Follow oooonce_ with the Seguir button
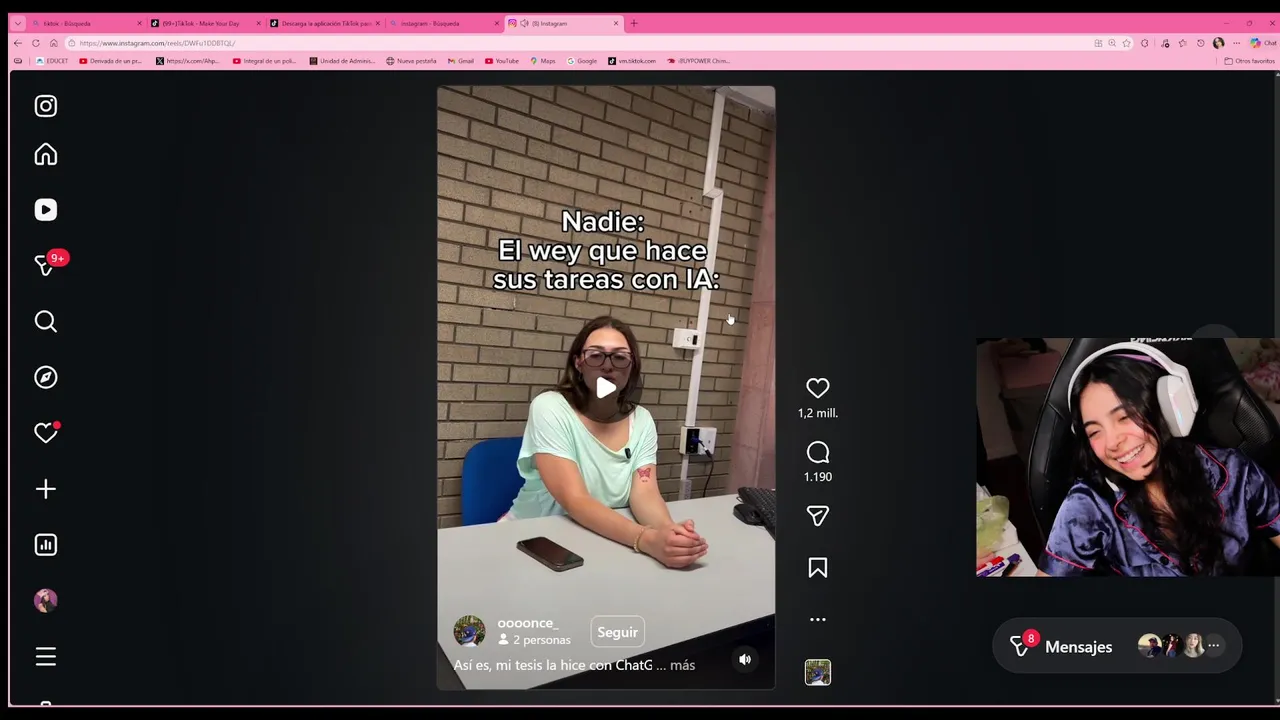Screen dimensions: 1280x720 [x=617, y=632]
